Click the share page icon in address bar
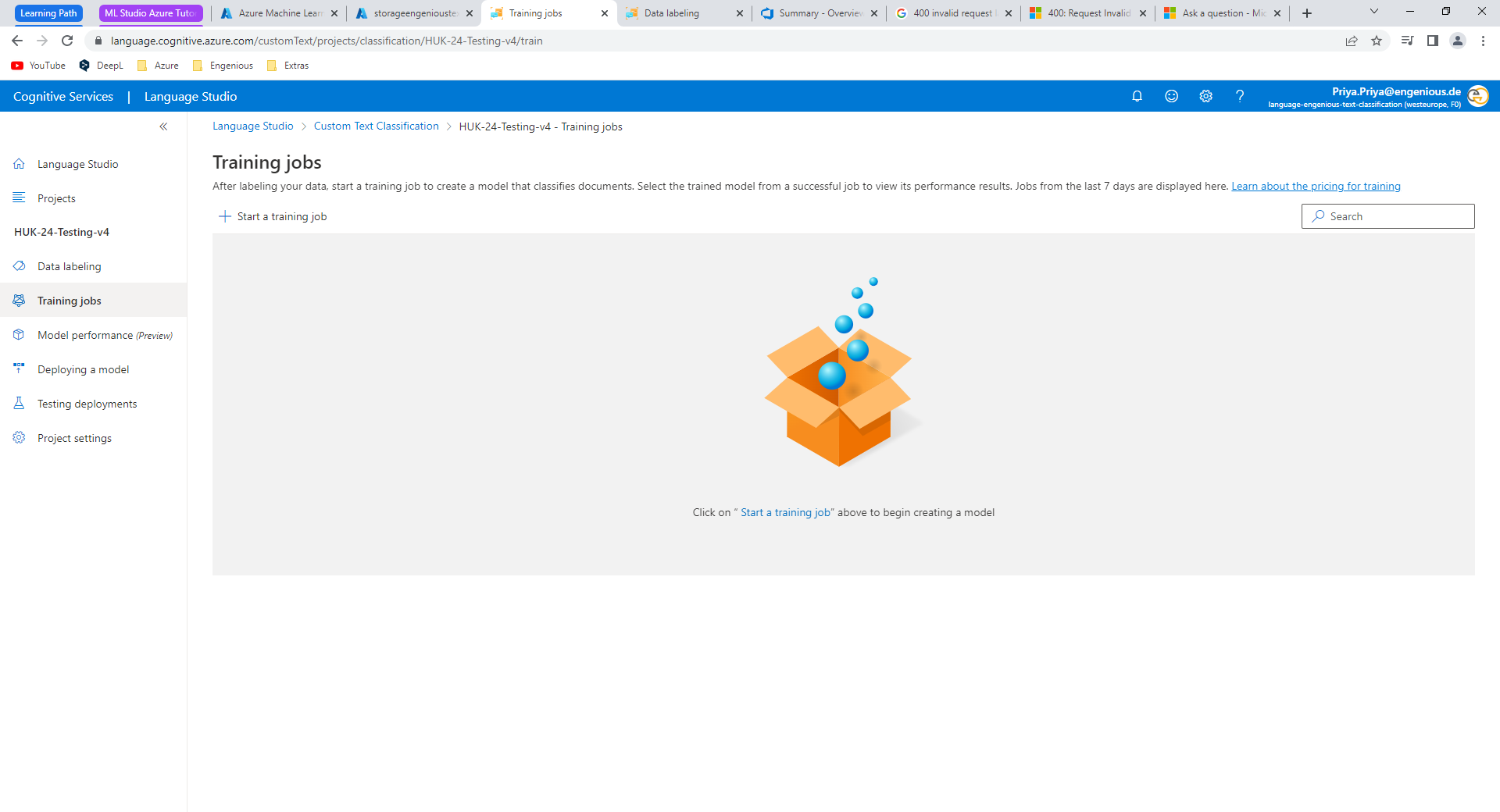 [x=1352, y=41]
